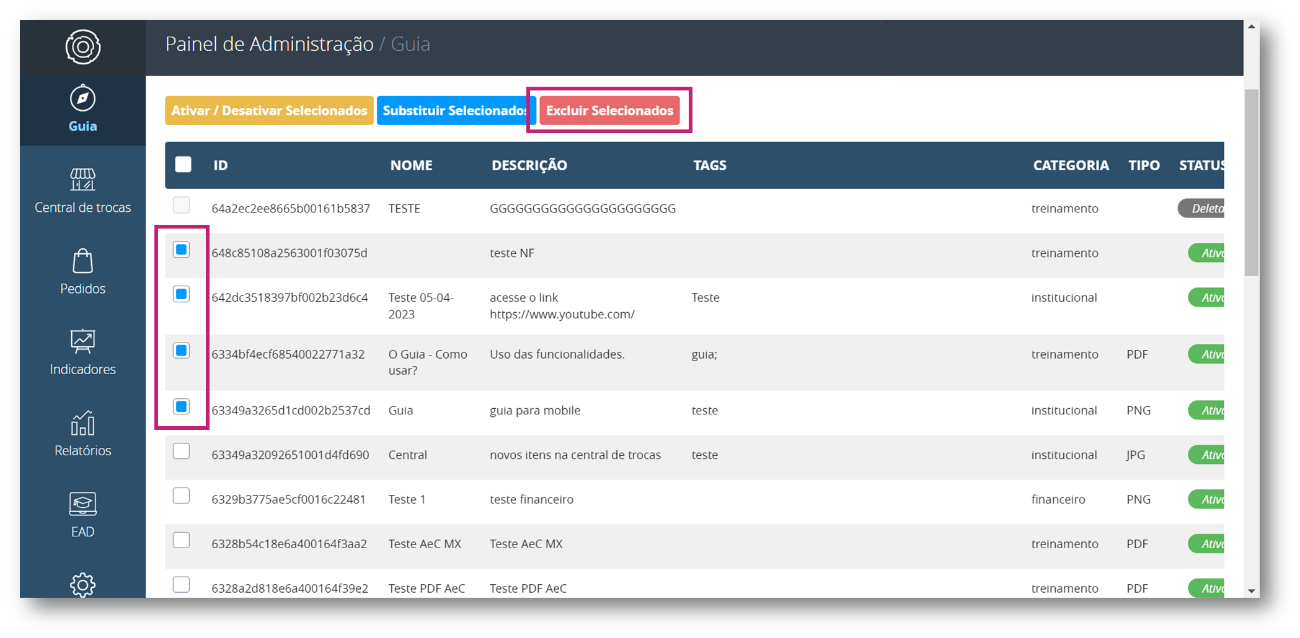
Task: Click Excluir Selecionados button
Action: [609, 111]
